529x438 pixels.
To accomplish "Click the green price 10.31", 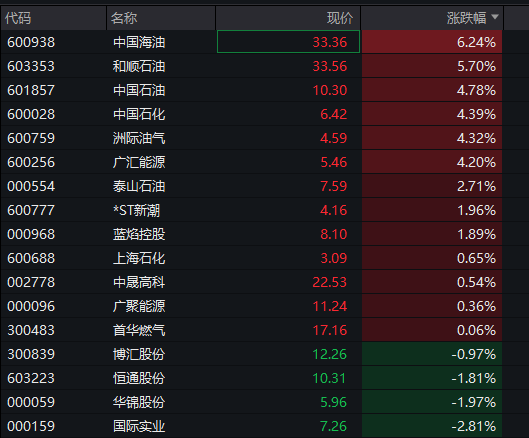I will tap(330, 378).
